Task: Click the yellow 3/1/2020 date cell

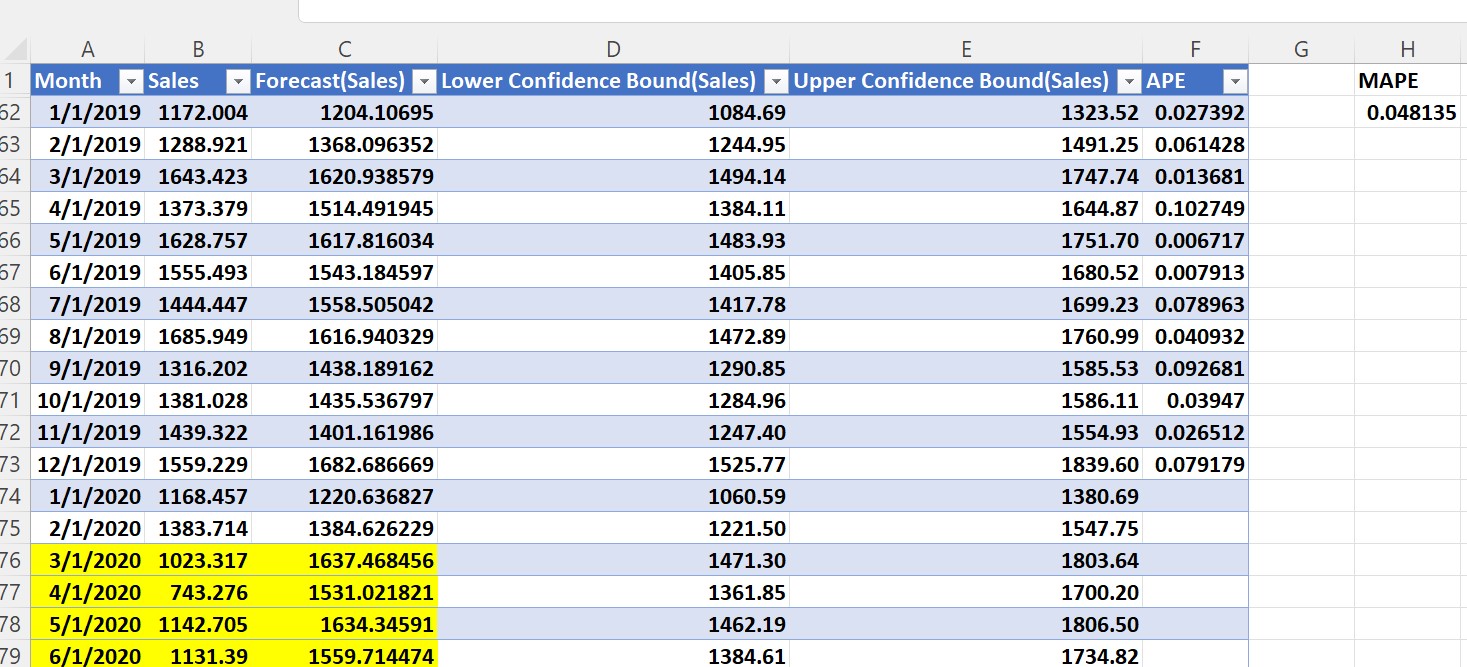Action: coord(88,561)
